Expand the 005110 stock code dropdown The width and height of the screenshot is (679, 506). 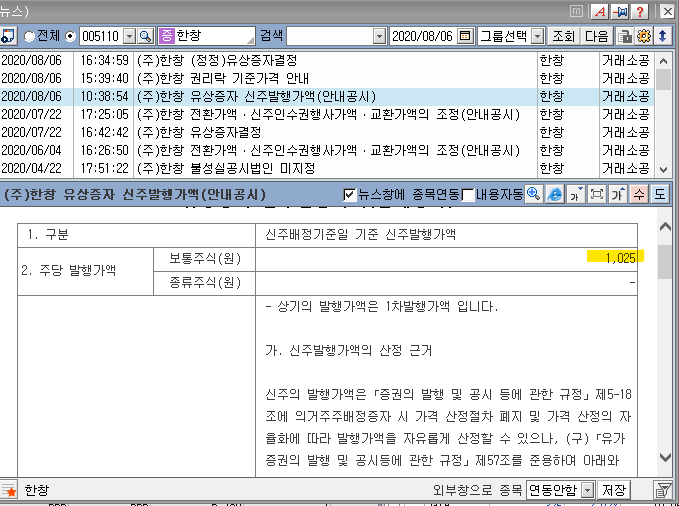(x=129, y=36)
